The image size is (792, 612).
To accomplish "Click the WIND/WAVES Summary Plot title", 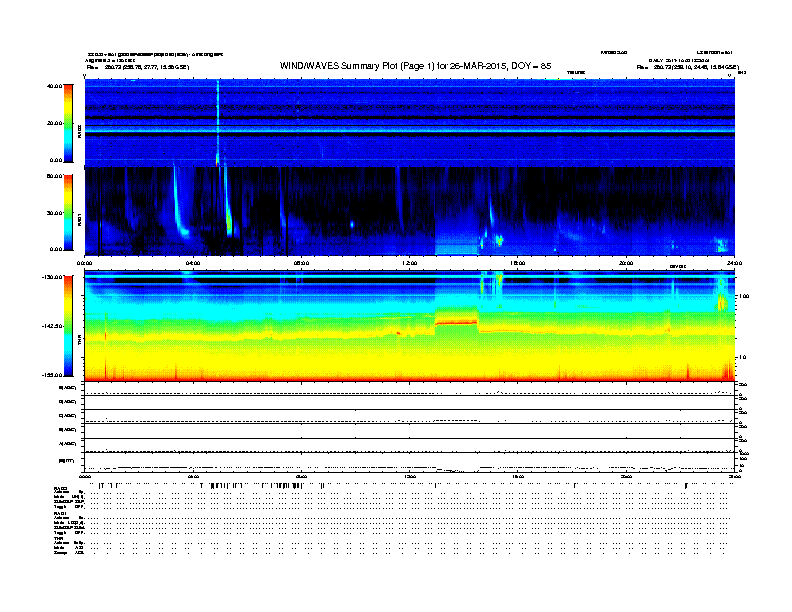I will 415,66.
